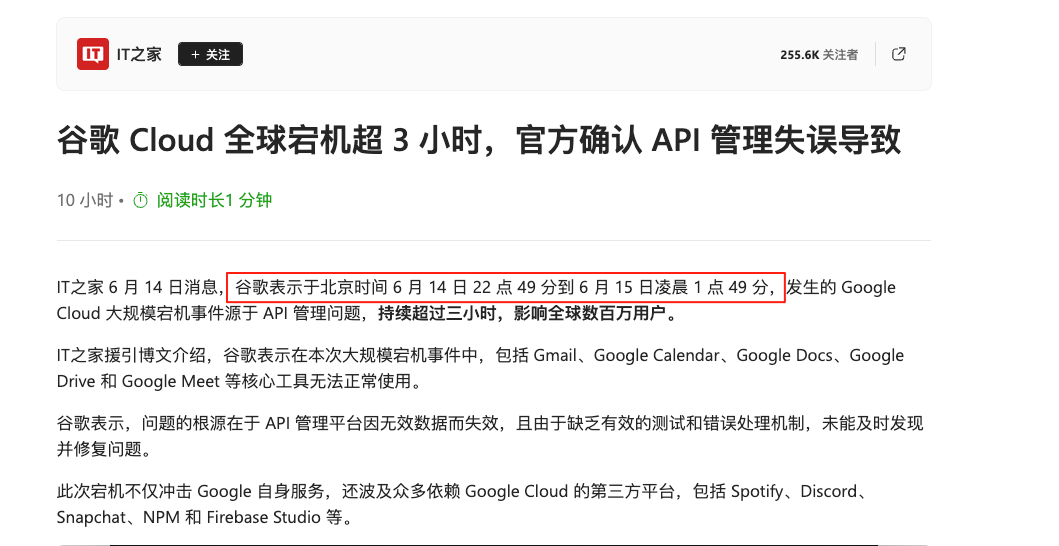Viewport: 1059px width, 546px height.
Task: Follow IT之家 with the 关注 button
Action: click(210, 54)
